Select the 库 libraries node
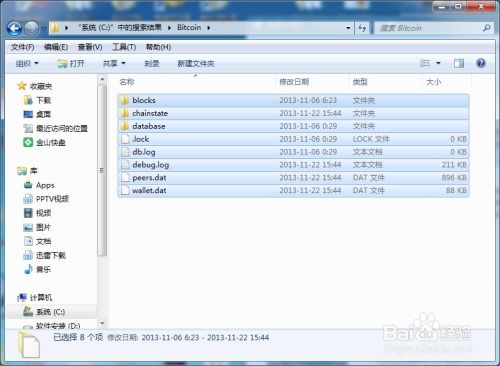500x366 pixels. point(28,171)
